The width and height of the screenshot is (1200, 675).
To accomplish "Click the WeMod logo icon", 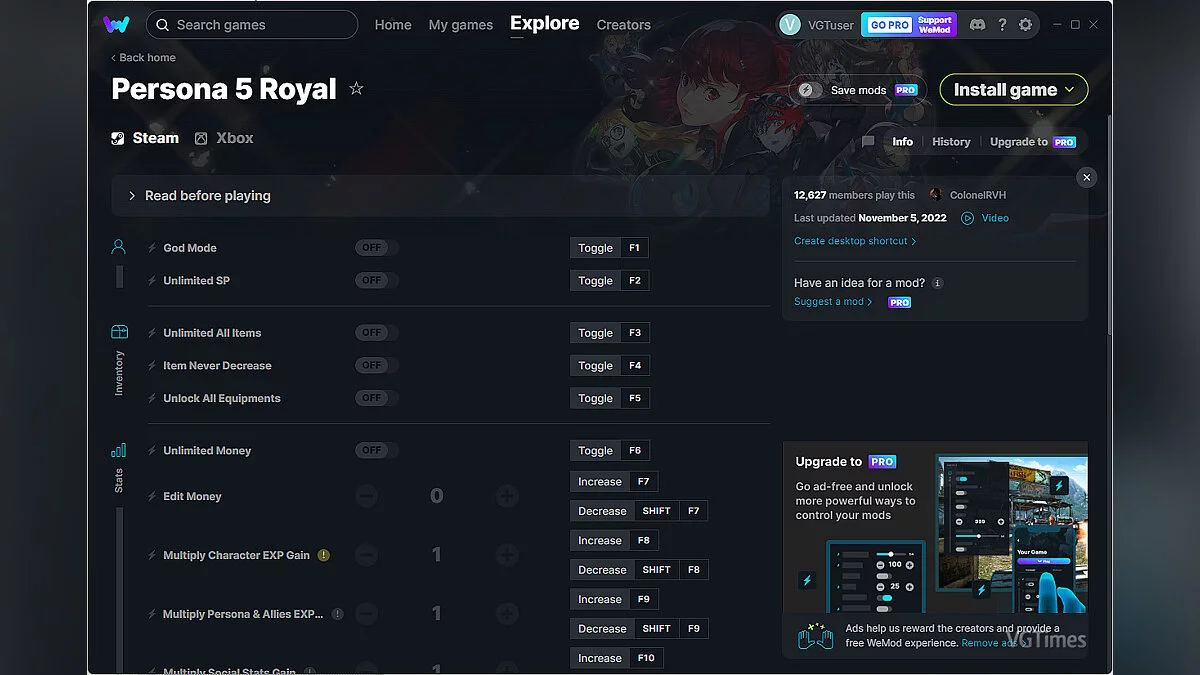I will (116, 24).
